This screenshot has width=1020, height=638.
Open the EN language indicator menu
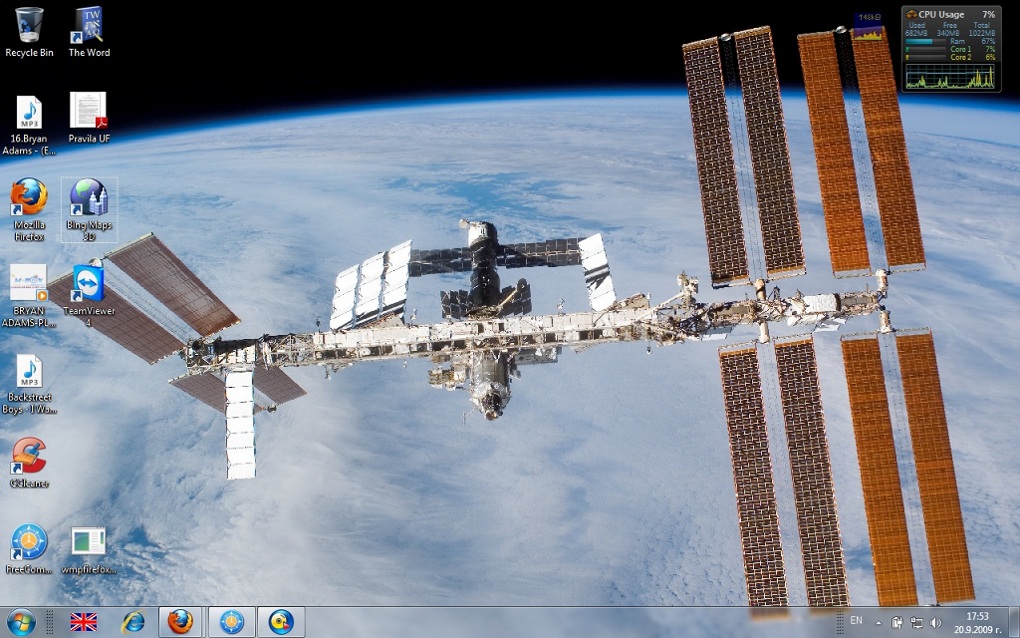click(856, 621)
